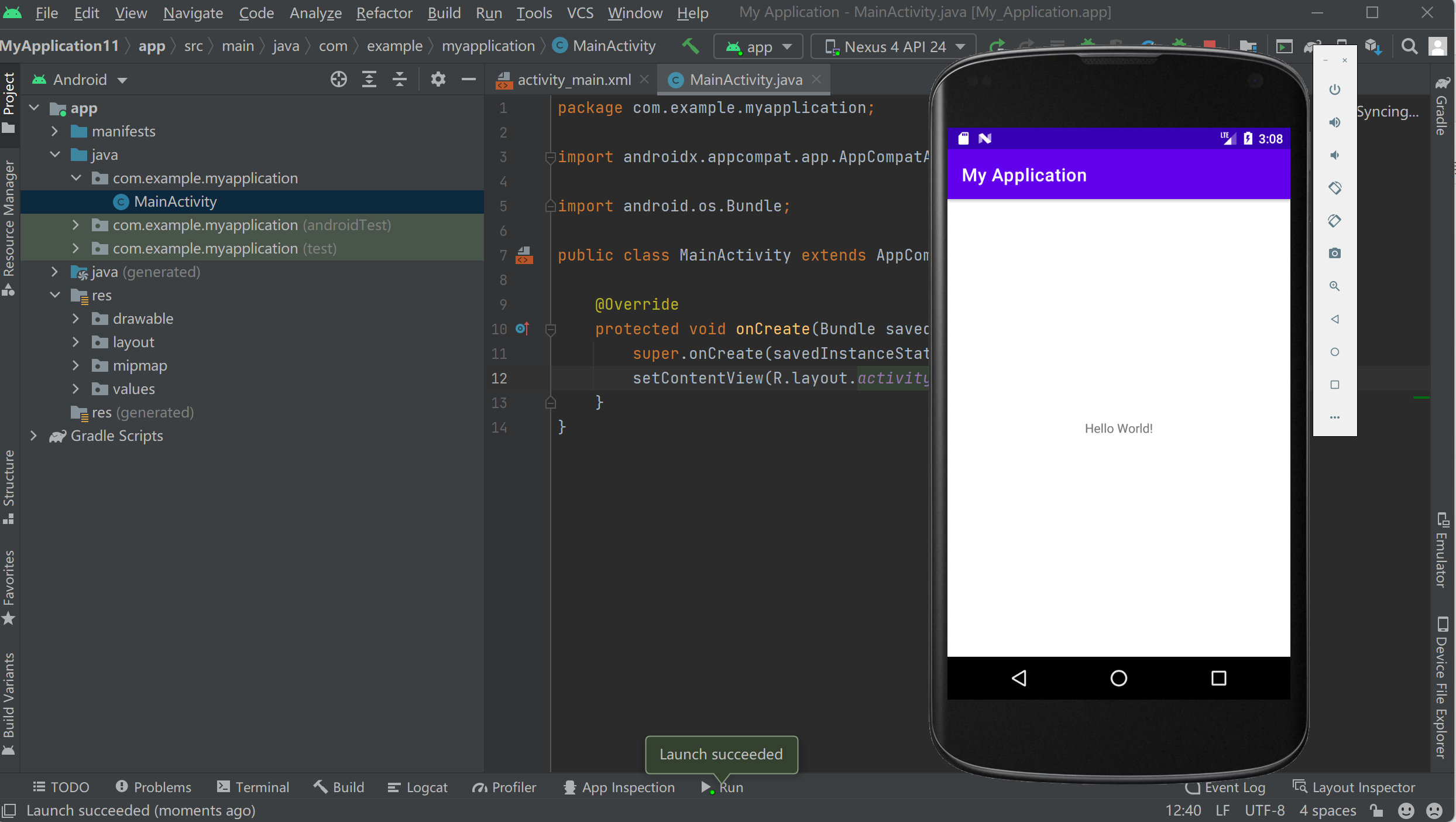Screen dimensions: 1456x822
Task: Switch to the activity_main.xml tab
Action: pos(572,80)
